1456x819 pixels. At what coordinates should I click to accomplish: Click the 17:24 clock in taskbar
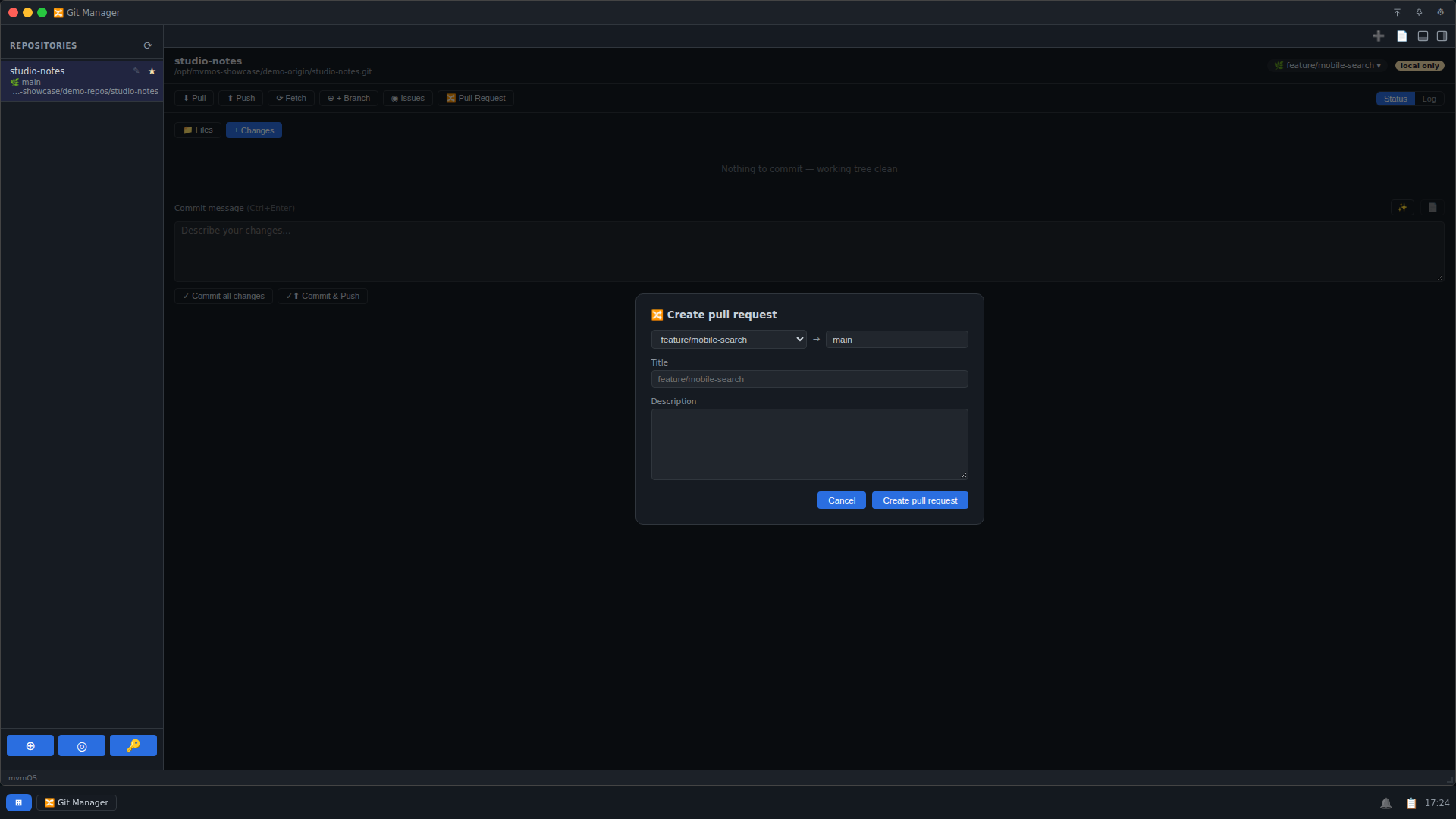click(1437, 803)
